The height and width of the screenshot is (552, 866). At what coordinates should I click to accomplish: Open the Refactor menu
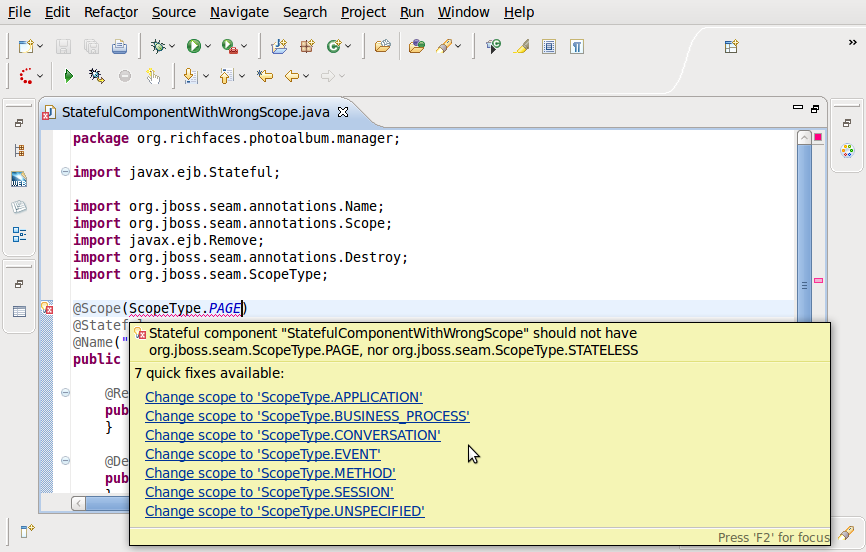pyautogui.click(x=111, y=12)
